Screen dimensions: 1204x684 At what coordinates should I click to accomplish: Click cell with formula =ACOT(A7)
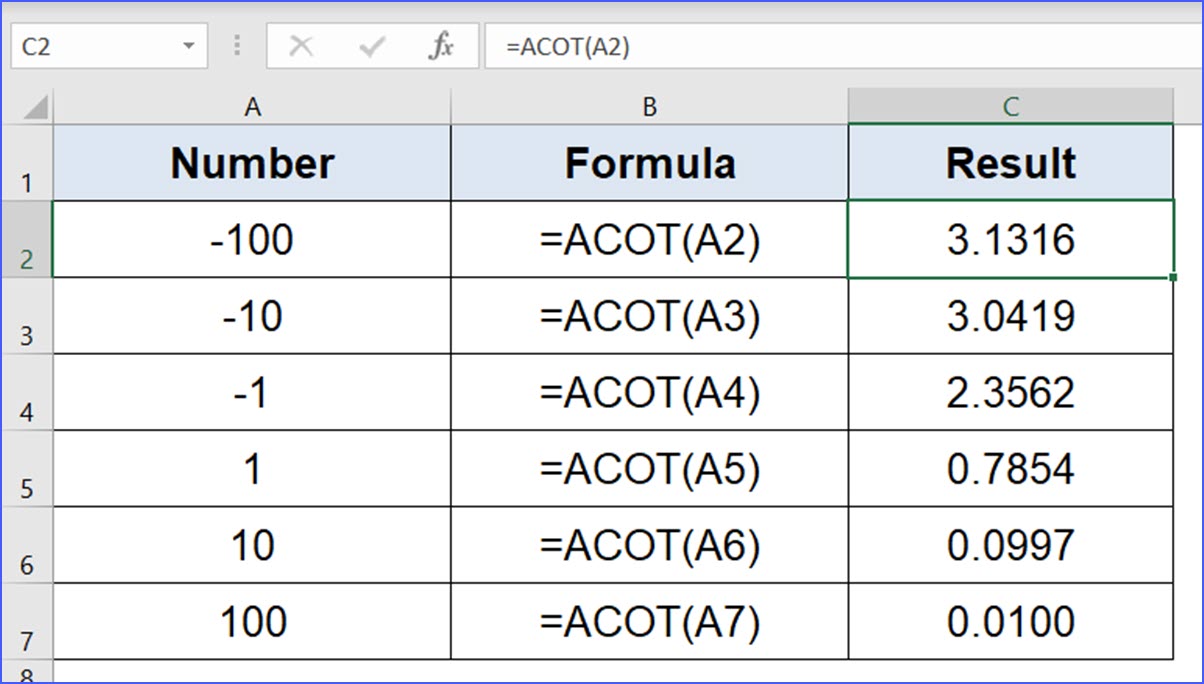tap(650, 620)
